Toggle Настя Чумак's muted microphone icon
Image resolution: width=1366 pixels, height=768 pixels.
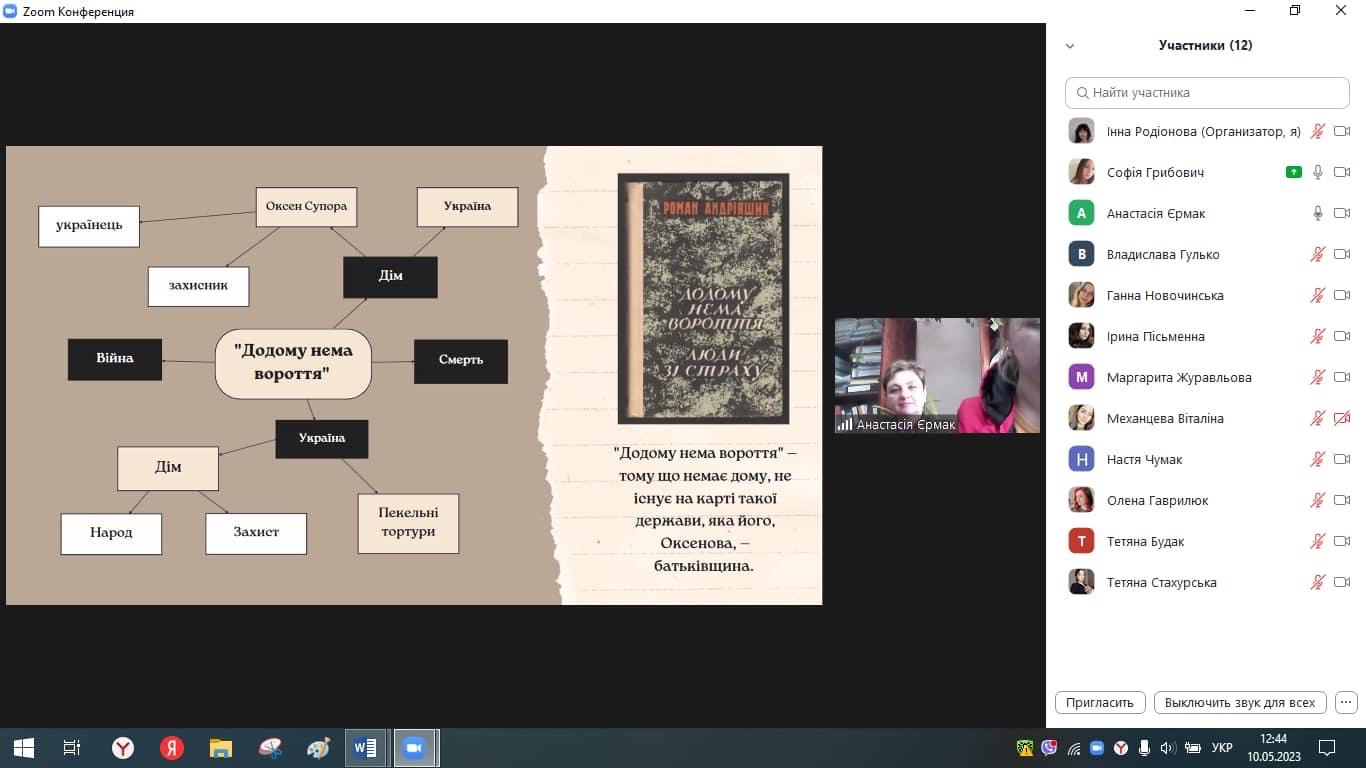[1318, 459]
